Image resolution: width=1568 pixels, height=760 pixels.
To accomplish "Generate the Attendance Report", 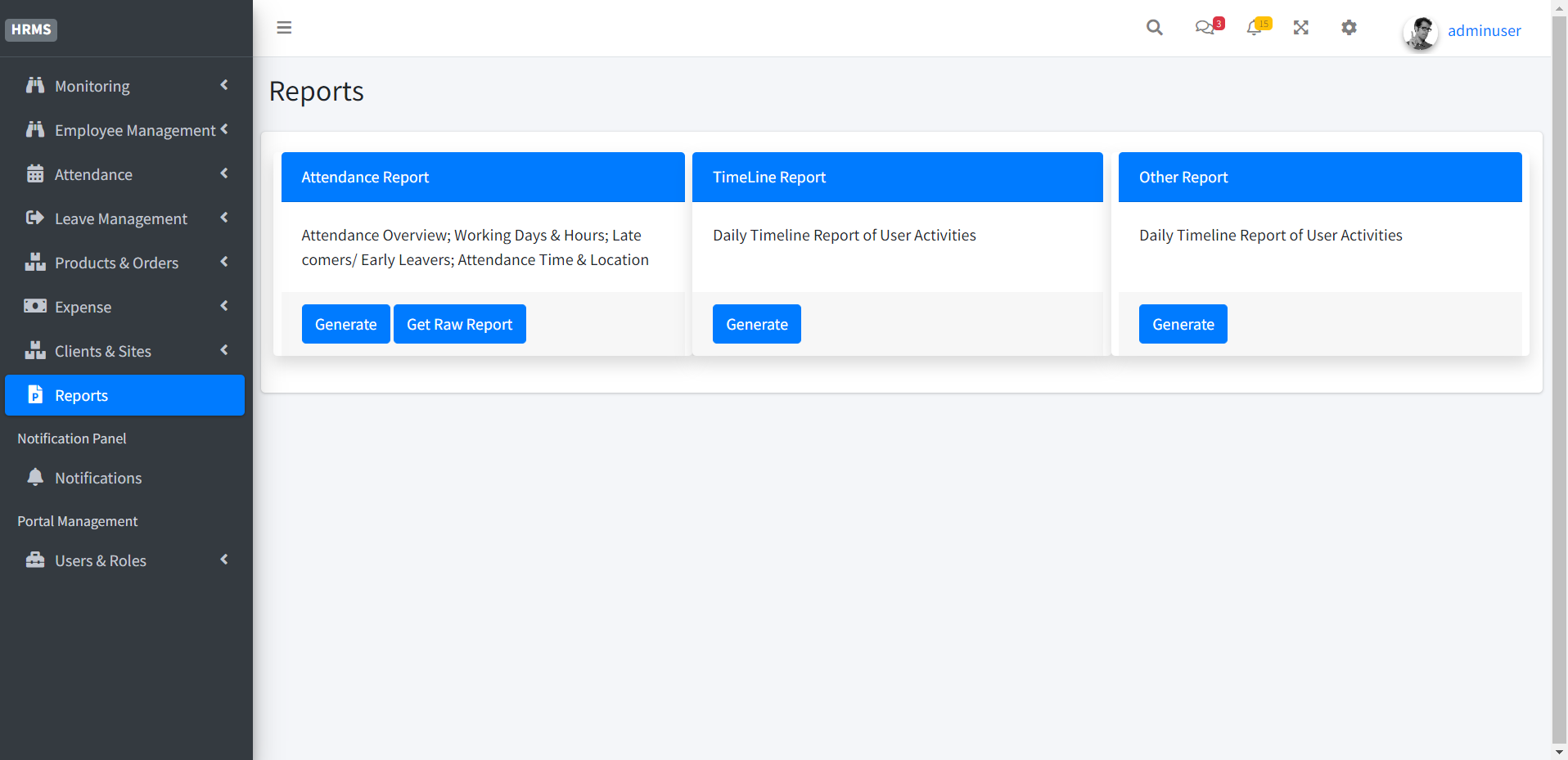I will (x=345, y=323).
